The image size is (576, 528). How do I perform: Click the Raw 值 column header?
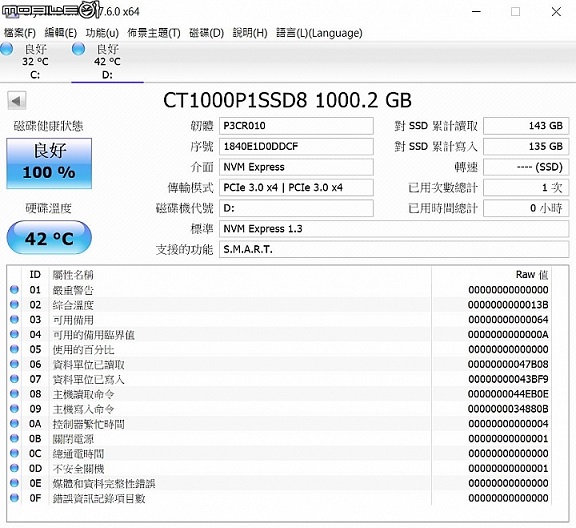click(x=532, y=274)
